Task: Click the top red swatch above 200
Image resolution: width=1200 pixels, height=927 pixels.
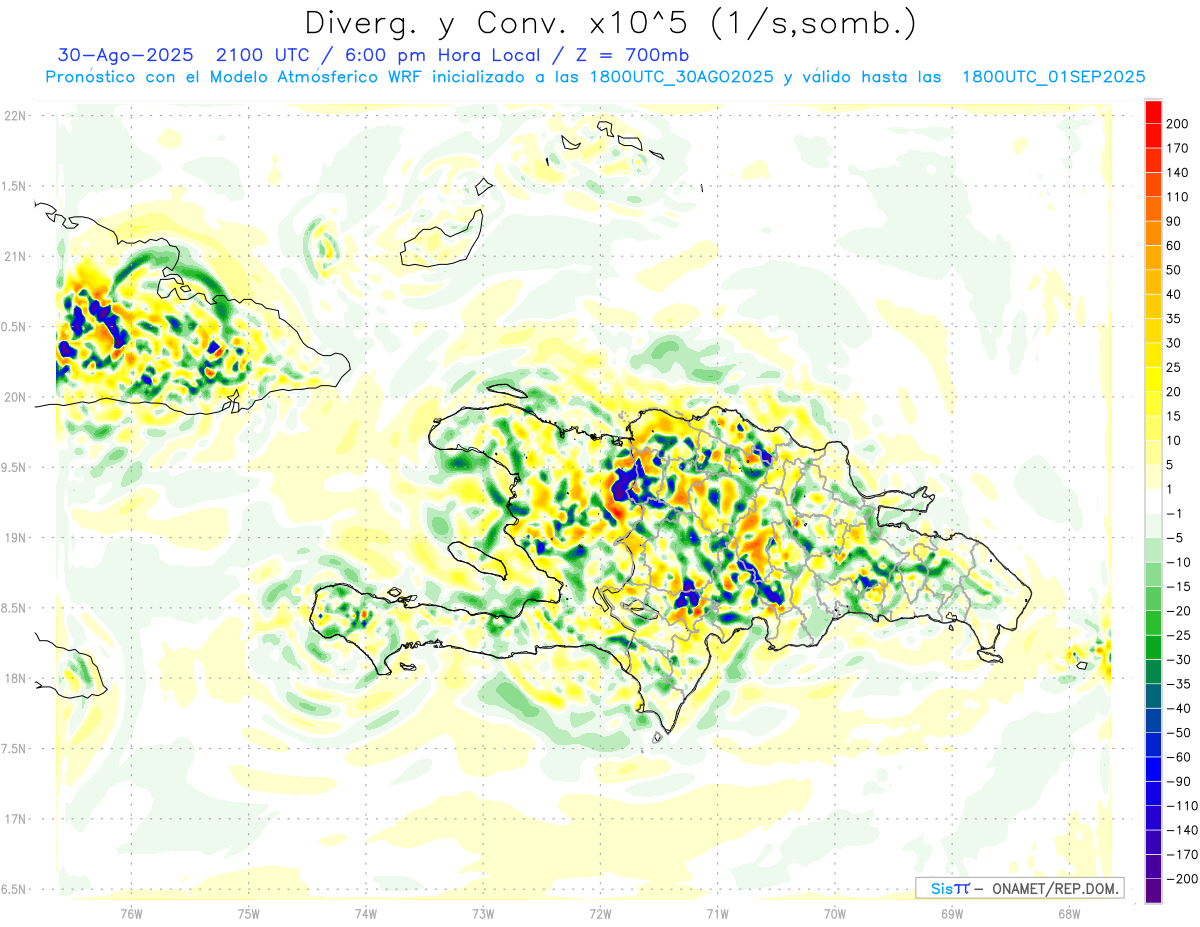Action: (1153, 112)
